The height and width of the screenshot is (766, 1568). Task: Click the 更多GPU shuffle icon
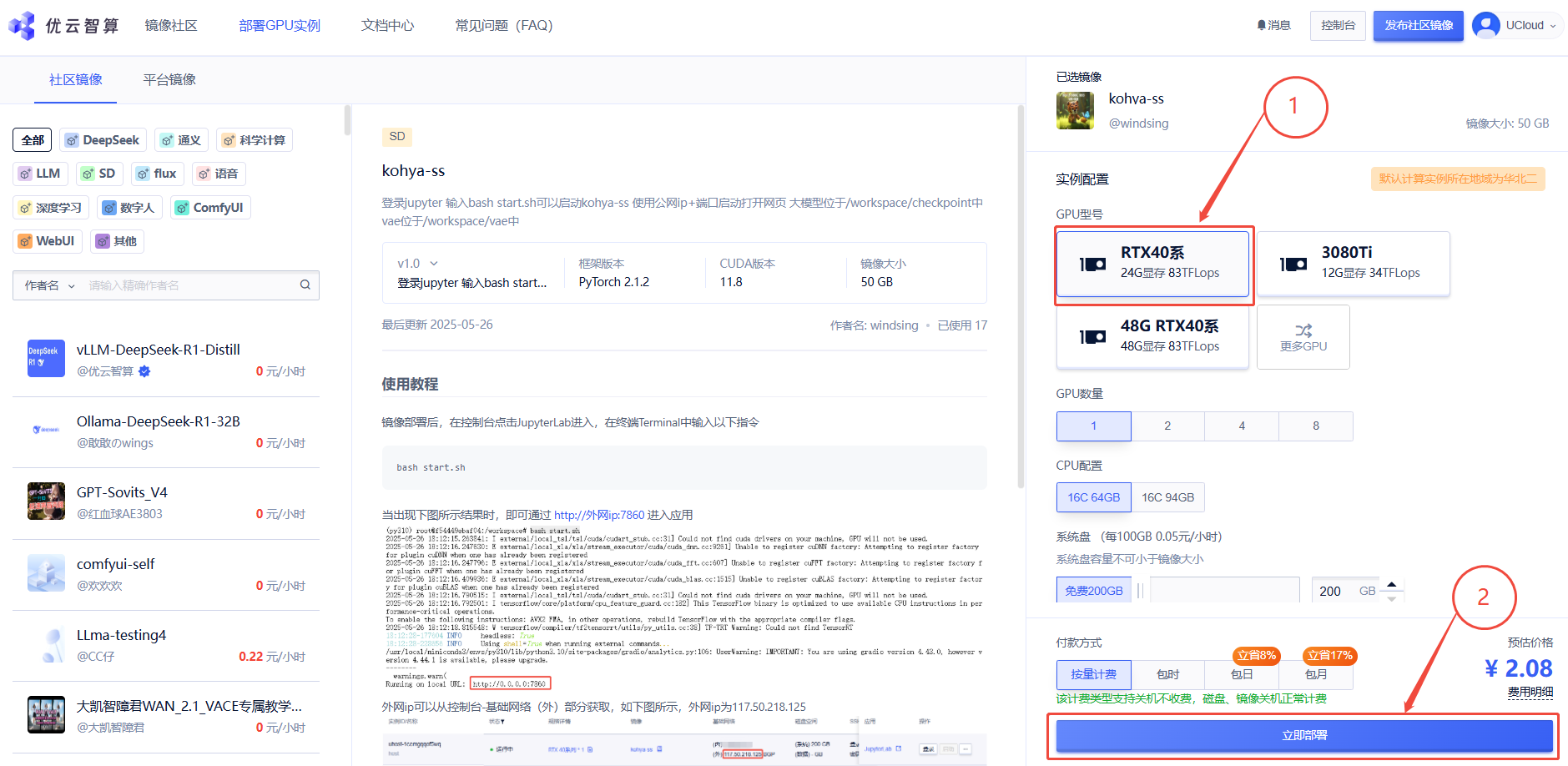coord(1303,330)
